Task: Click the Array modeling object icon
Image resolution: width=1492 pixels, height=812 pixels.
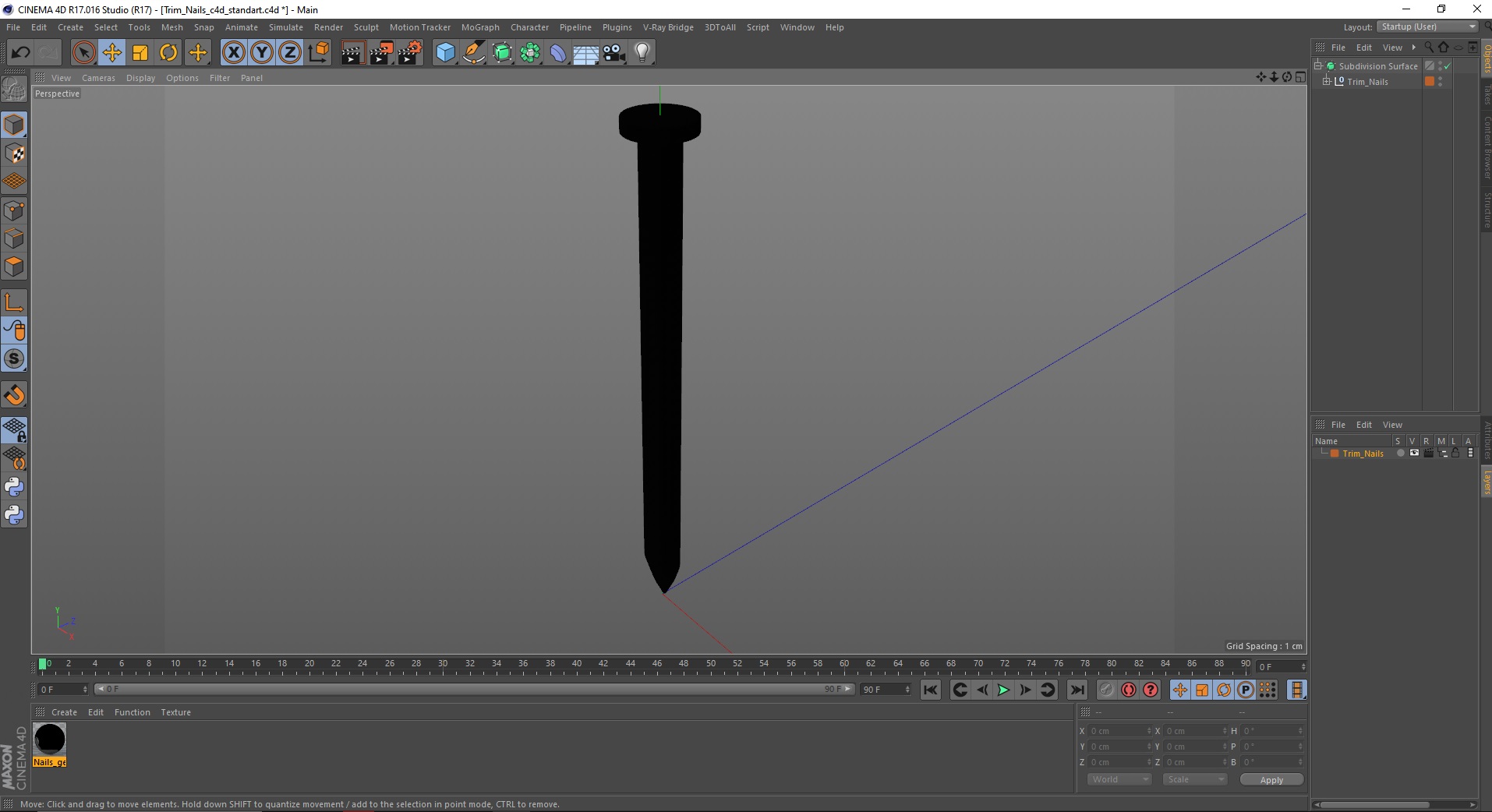Action: tap(530, 52)
